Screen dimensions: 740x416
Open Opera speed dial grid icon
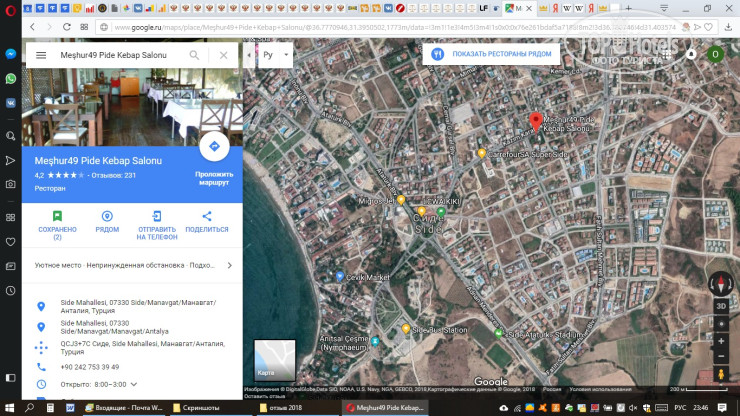pos(84,27)
